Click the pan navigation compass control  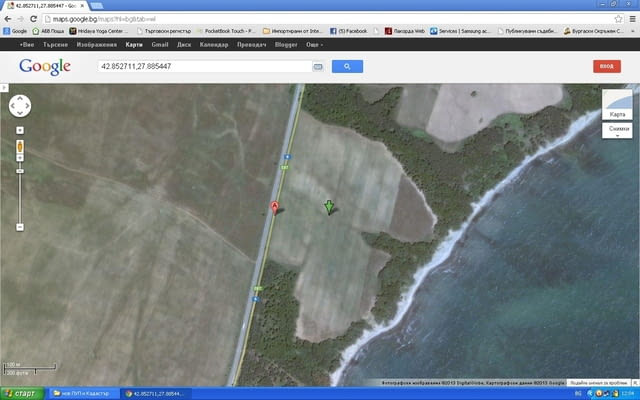pyautogui.click(x=20, y=106)
